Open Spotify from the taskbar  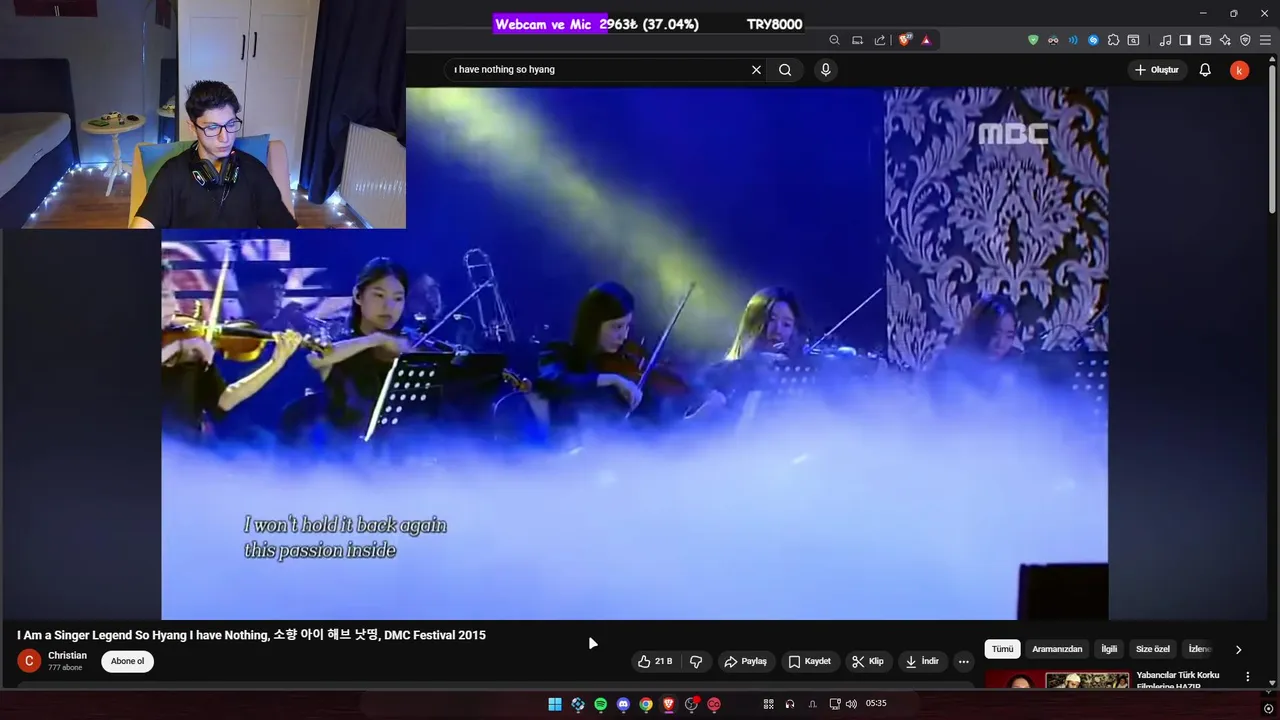[600, 704]
